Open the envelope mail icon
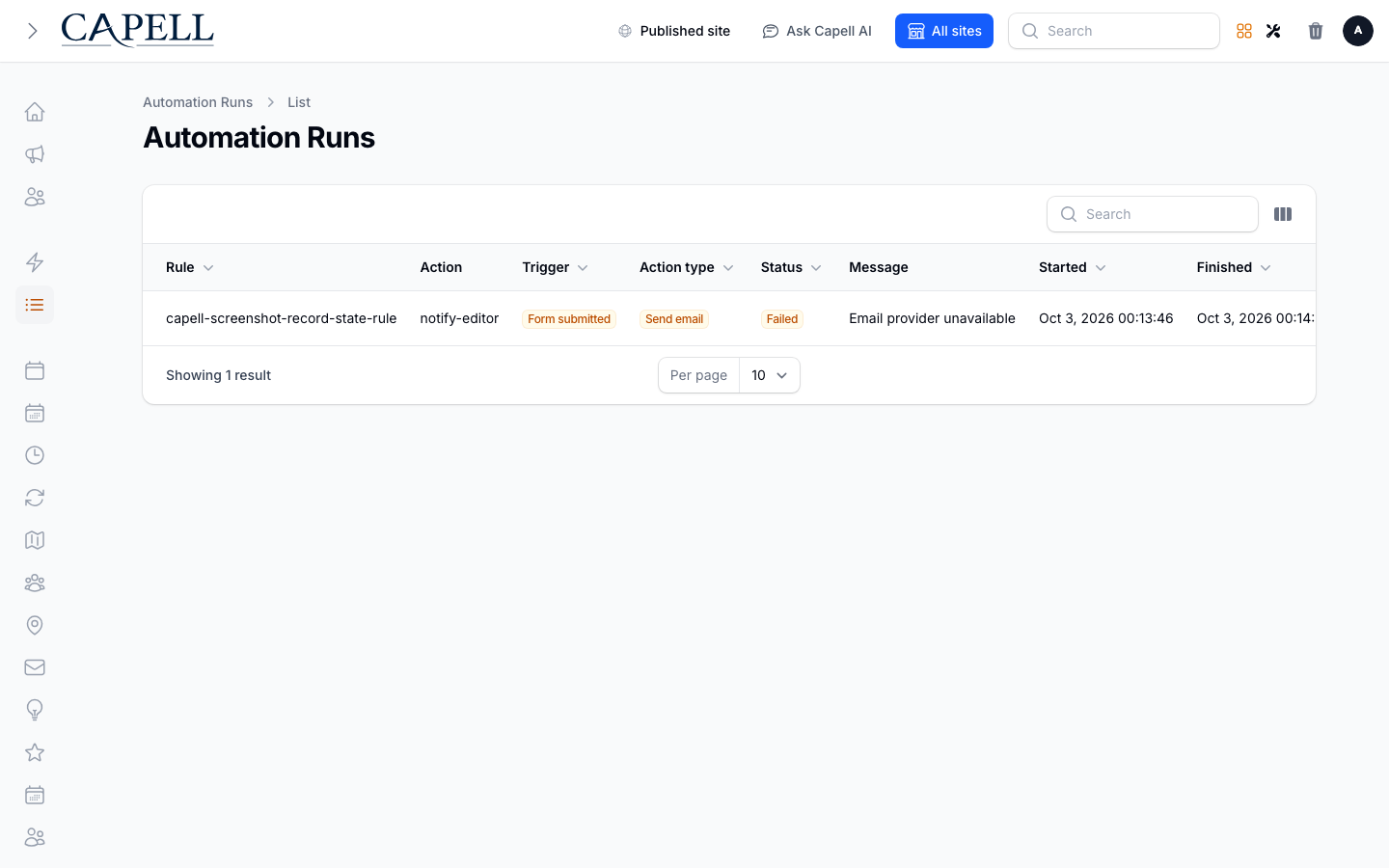The width and height of the screenshot is (1389, 868). [35, 667]
